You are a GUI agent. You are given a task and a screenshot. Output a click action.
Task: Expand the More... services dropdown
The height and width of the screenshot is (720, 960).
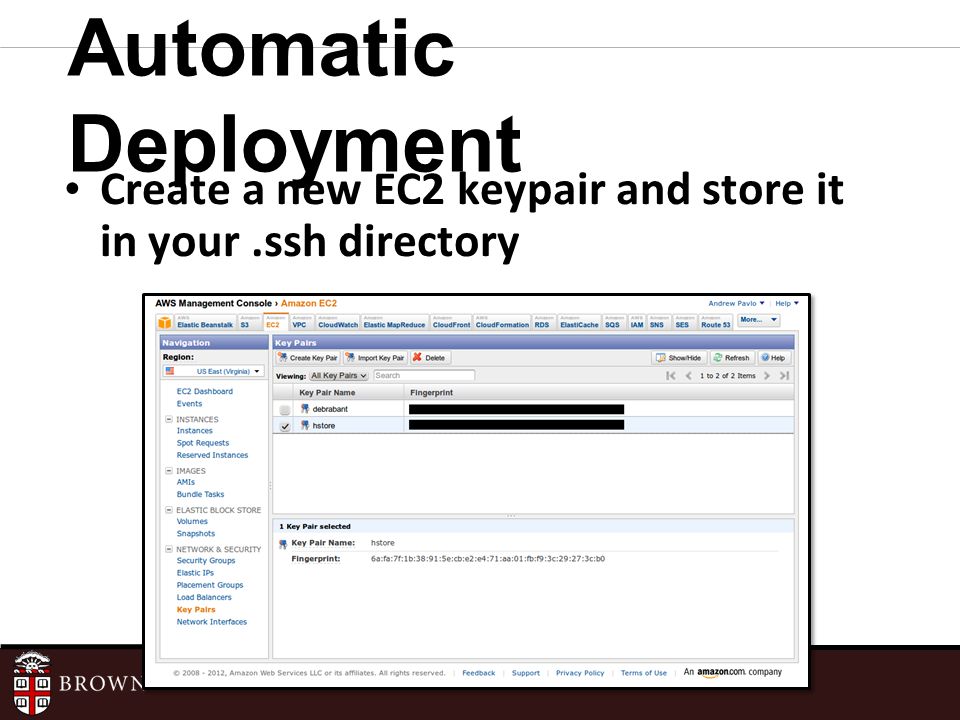758,320
